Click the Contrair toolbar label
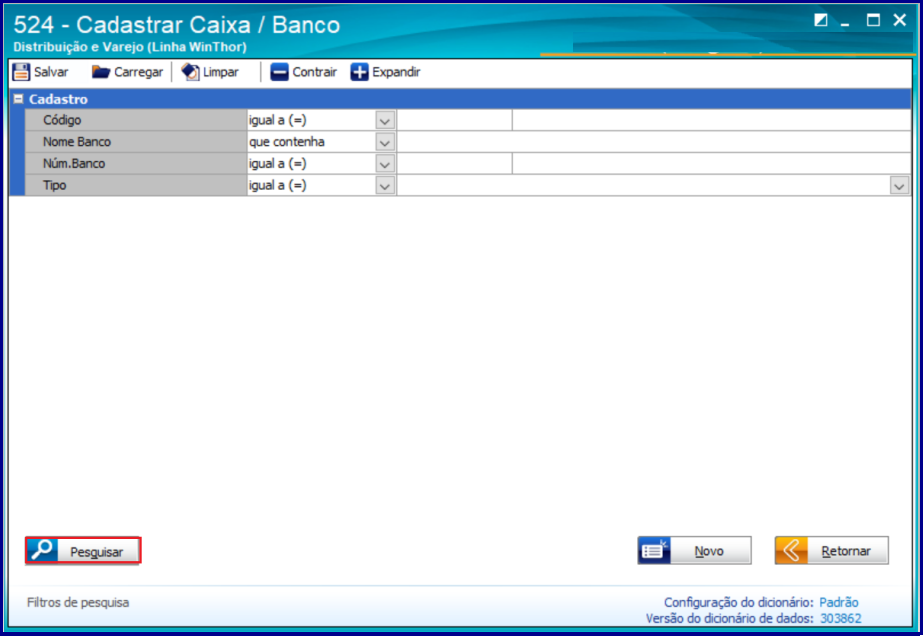 point(314,72)
